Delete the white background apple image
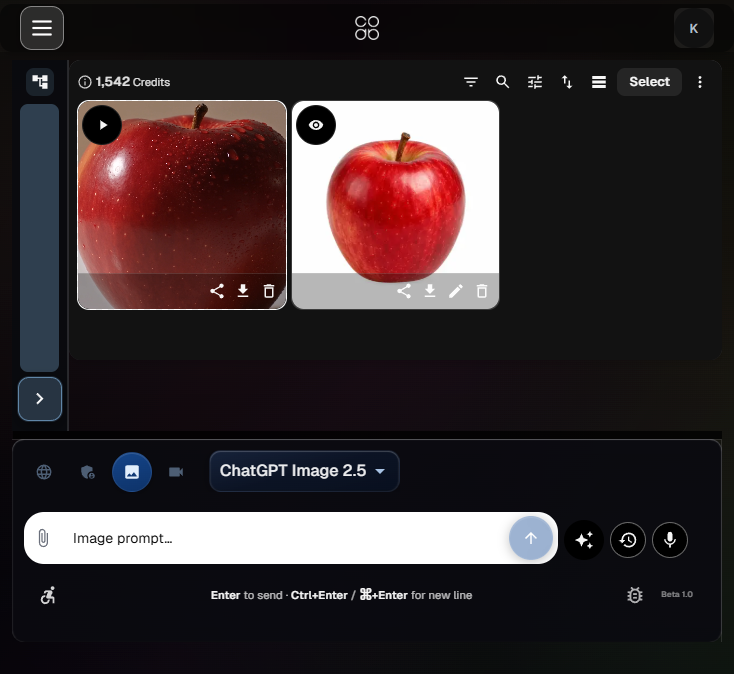 click(482, 291)
